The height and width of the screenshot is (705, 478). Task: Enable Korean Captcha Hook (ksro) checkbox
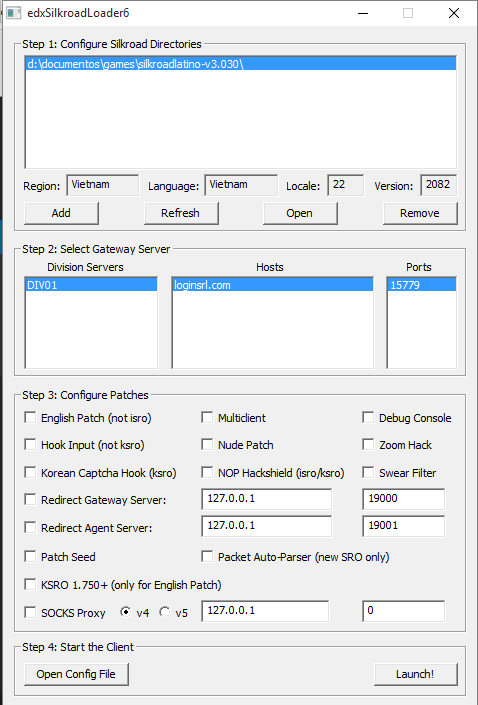click(30, 473)
